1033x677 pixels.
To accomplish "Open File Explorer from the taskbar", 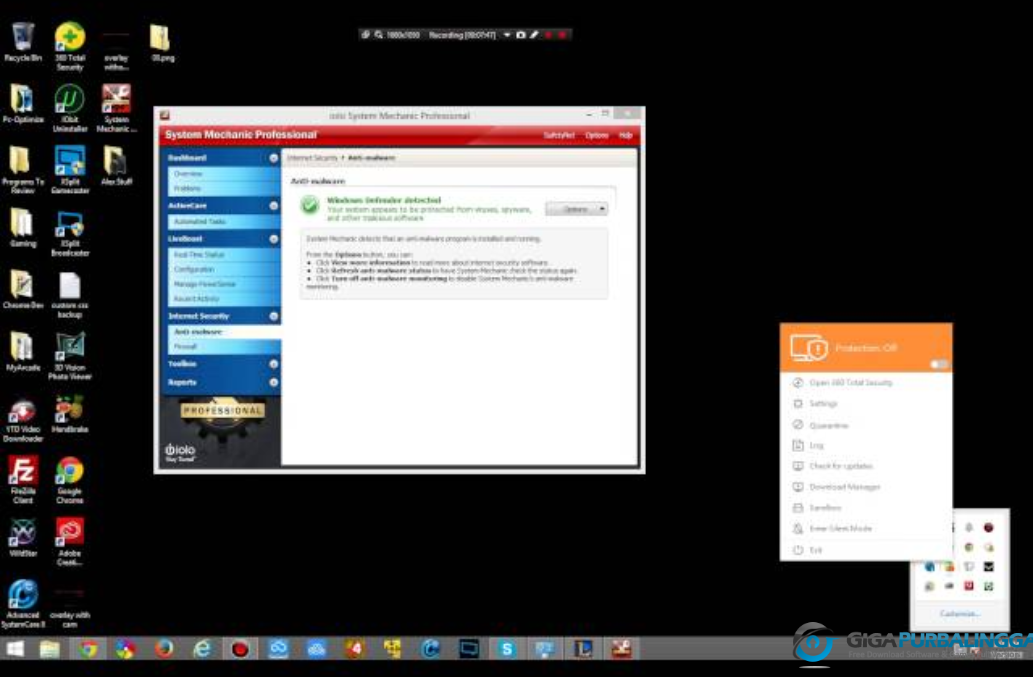I will pos(49,649).
